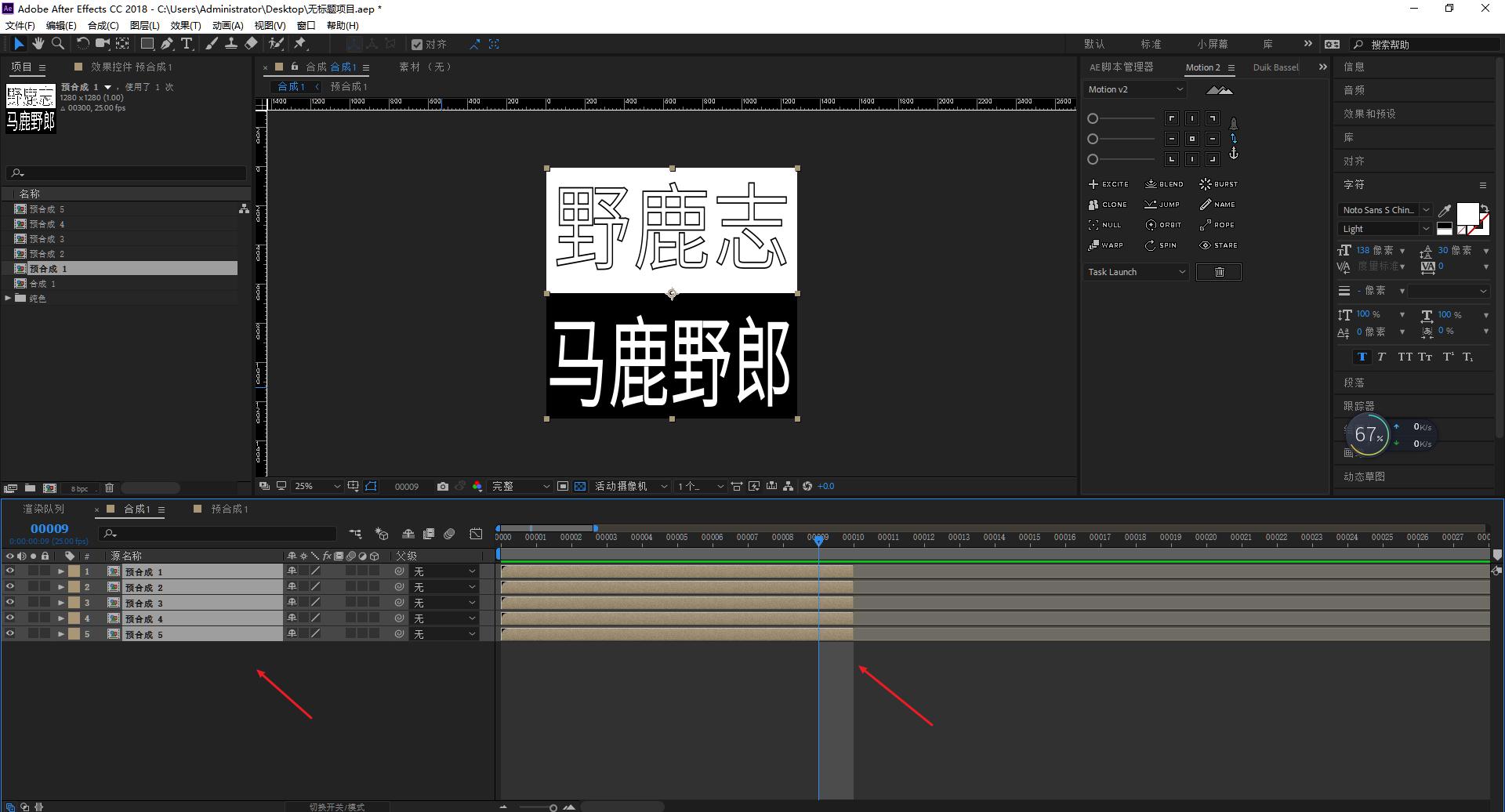
Task: Open the Graph Editor in the timeline
Action: (476, 534)
